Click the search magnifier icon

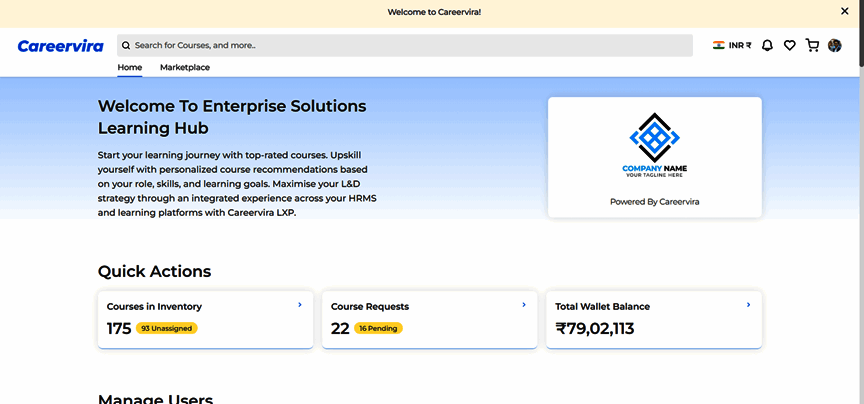pyautogui.click(x=126, y=45)
